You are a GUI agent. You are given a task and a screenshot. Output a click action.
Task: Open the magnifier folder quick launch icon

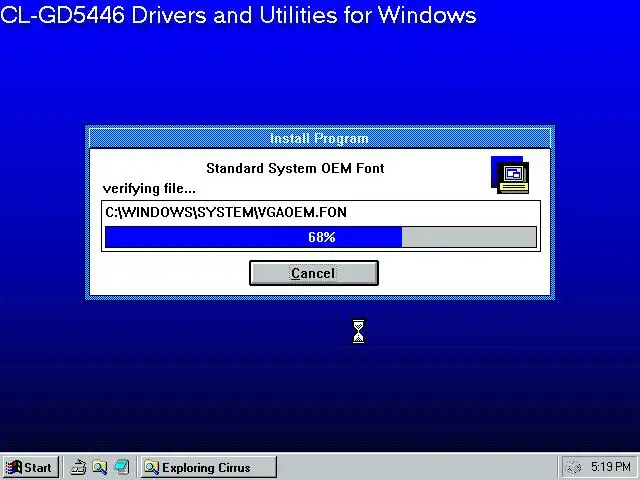(x=100, y=467)
